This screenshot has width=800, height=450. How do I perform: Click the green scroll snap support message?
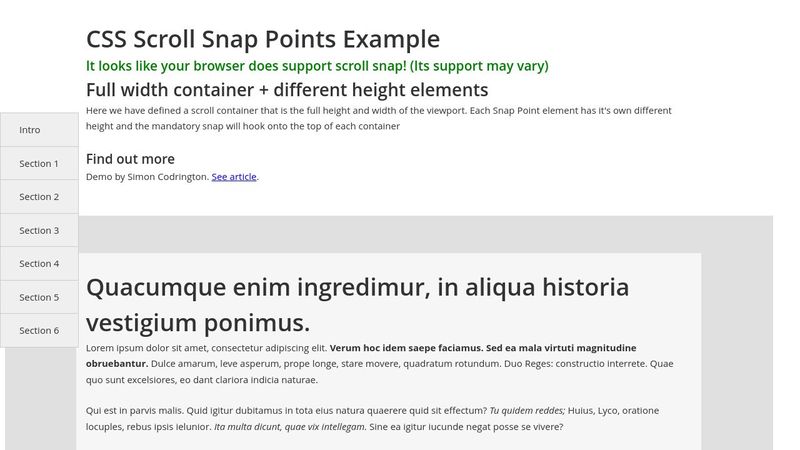click(x=317, y=66)
